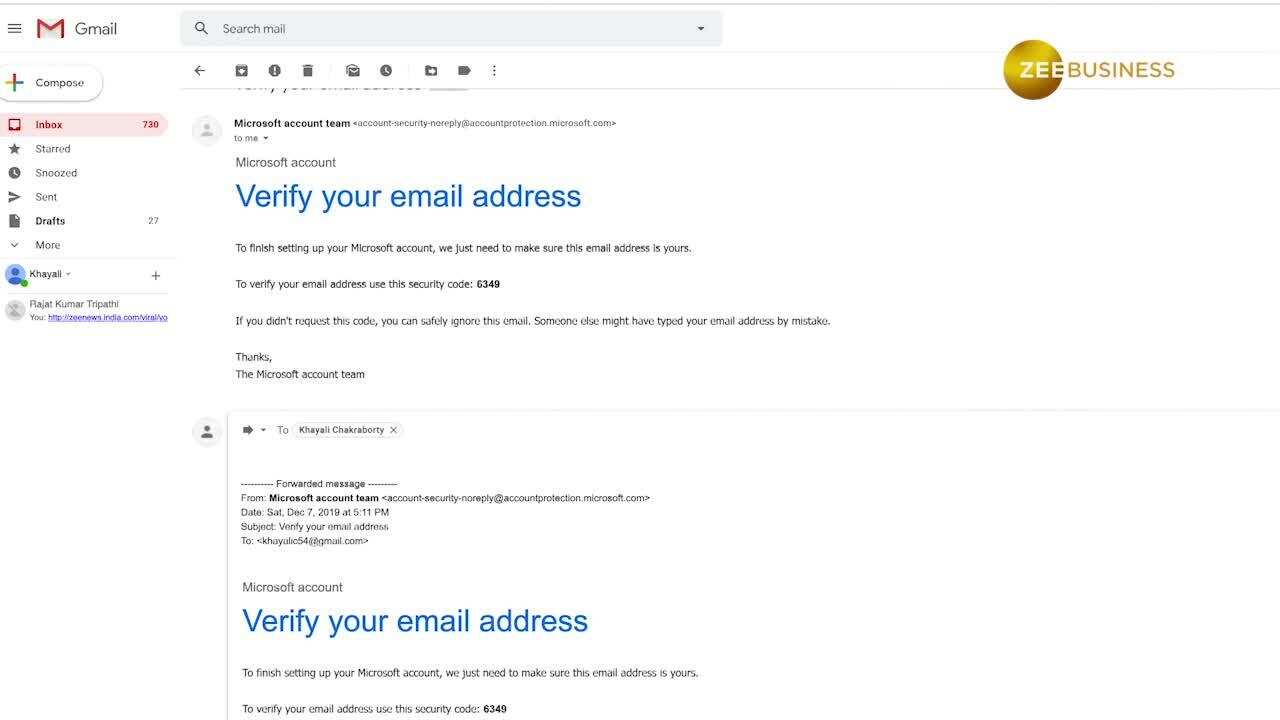Remove Khayali Chakraborty from recipients
Viewport: 1280px width, 720px height.
click(393, 429)
